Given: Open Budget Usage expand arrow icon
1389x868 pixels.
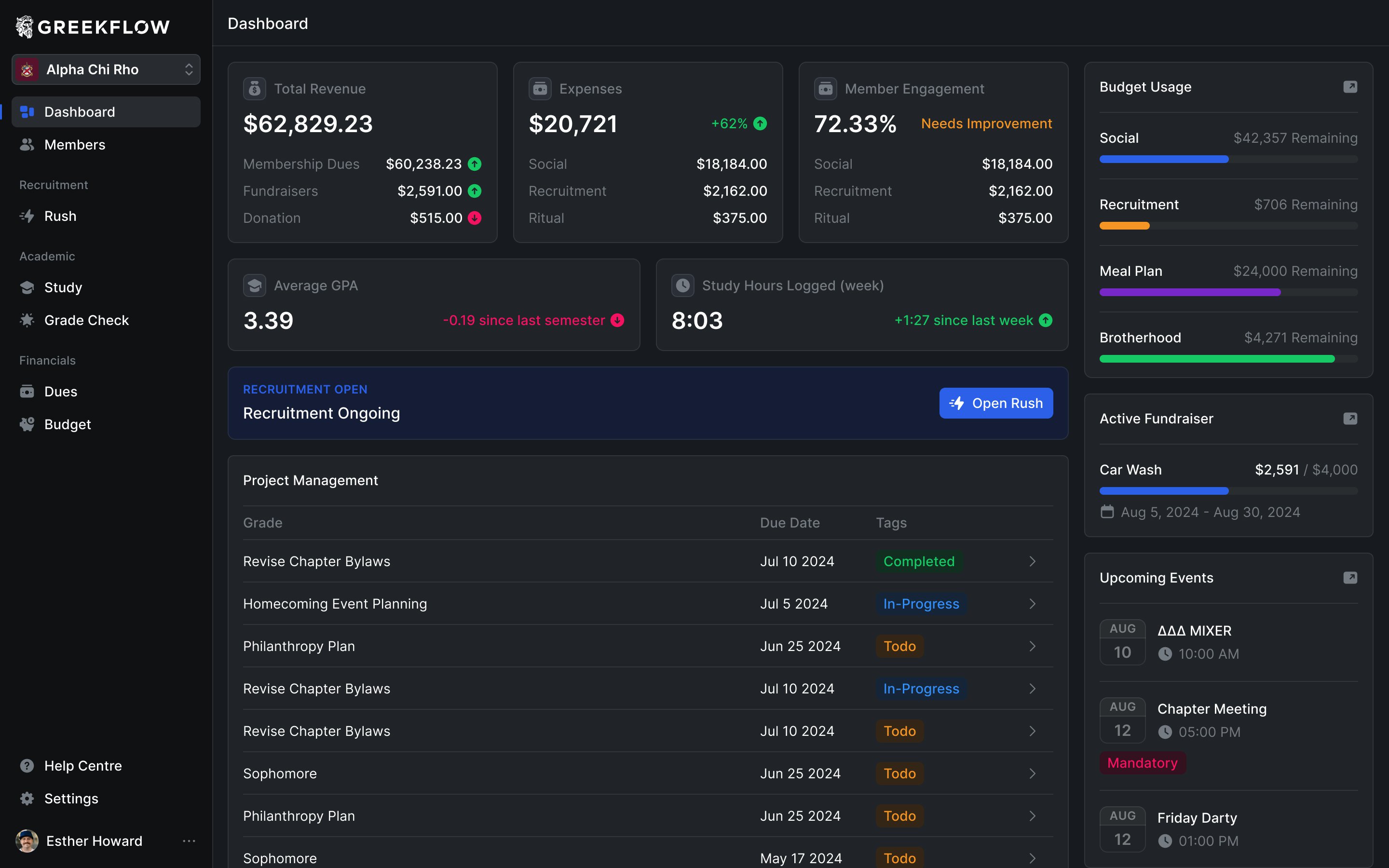Looking at the screenshot, I should [x=1350, y=87].
